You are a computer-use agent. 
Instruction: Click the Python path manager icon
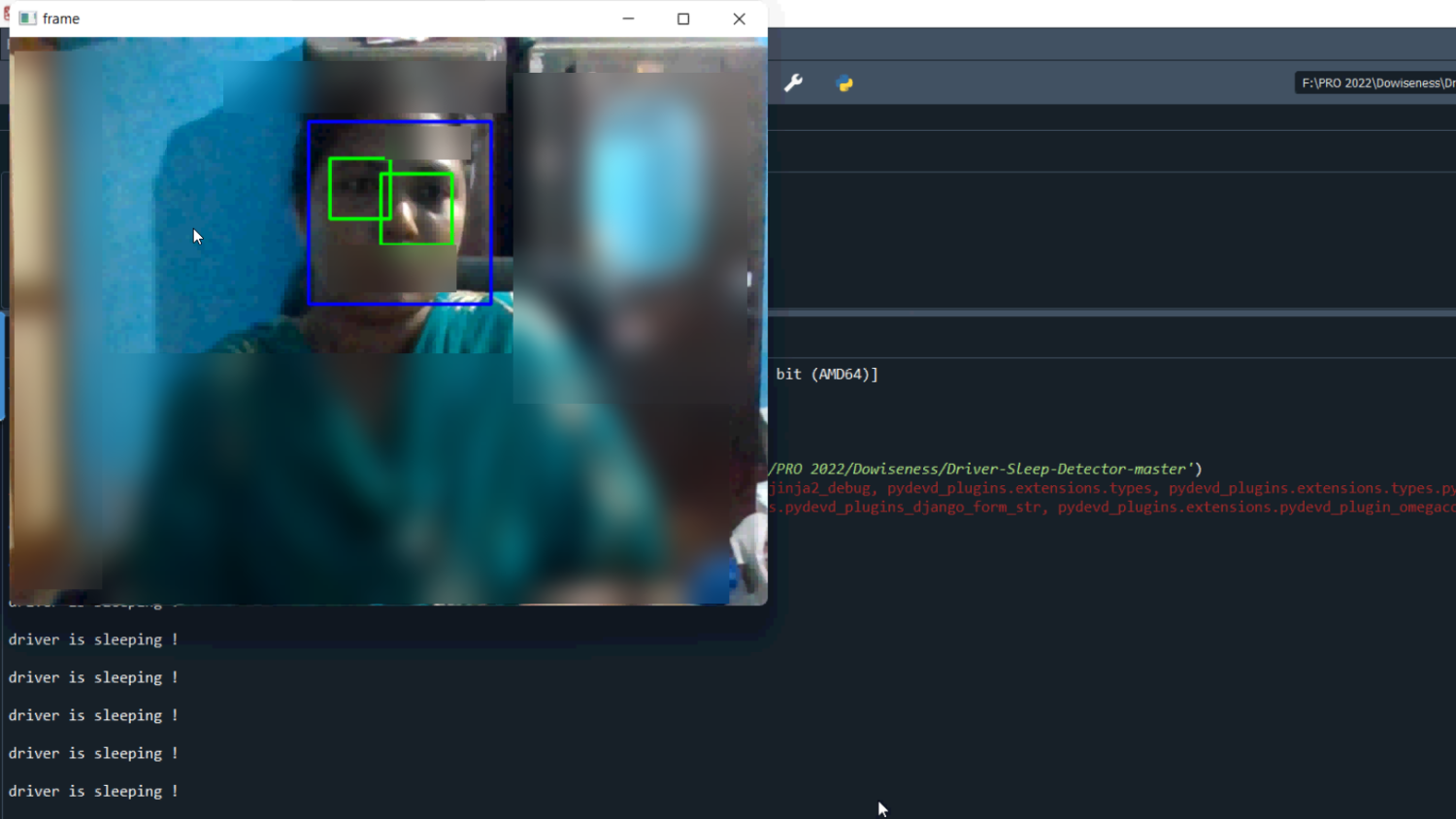[x=844, y=83]
